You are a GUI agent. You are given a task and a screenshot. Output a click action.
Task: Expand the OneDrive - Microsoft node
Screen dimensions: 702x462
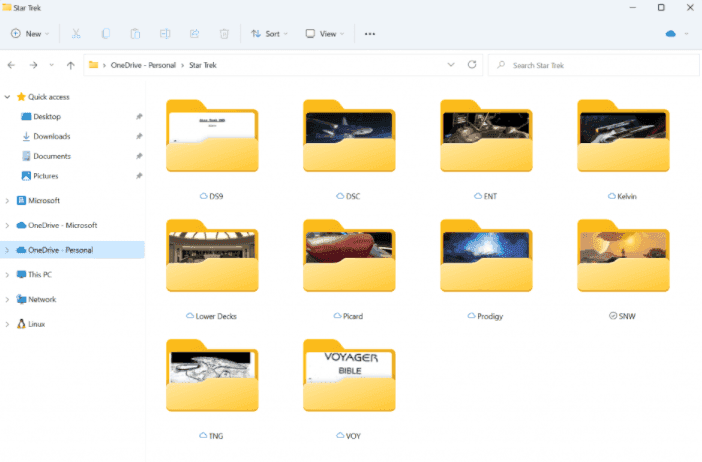click(7, 225)
